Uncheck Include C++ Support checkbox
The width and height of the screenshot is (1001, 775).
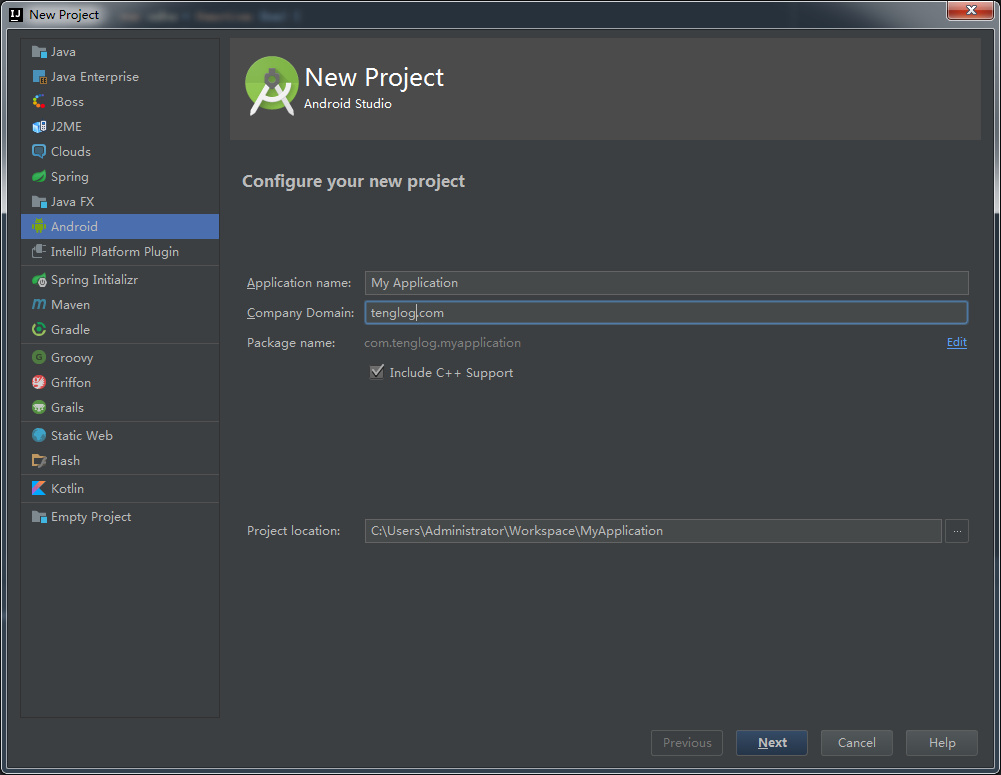[x=377, y=372]
